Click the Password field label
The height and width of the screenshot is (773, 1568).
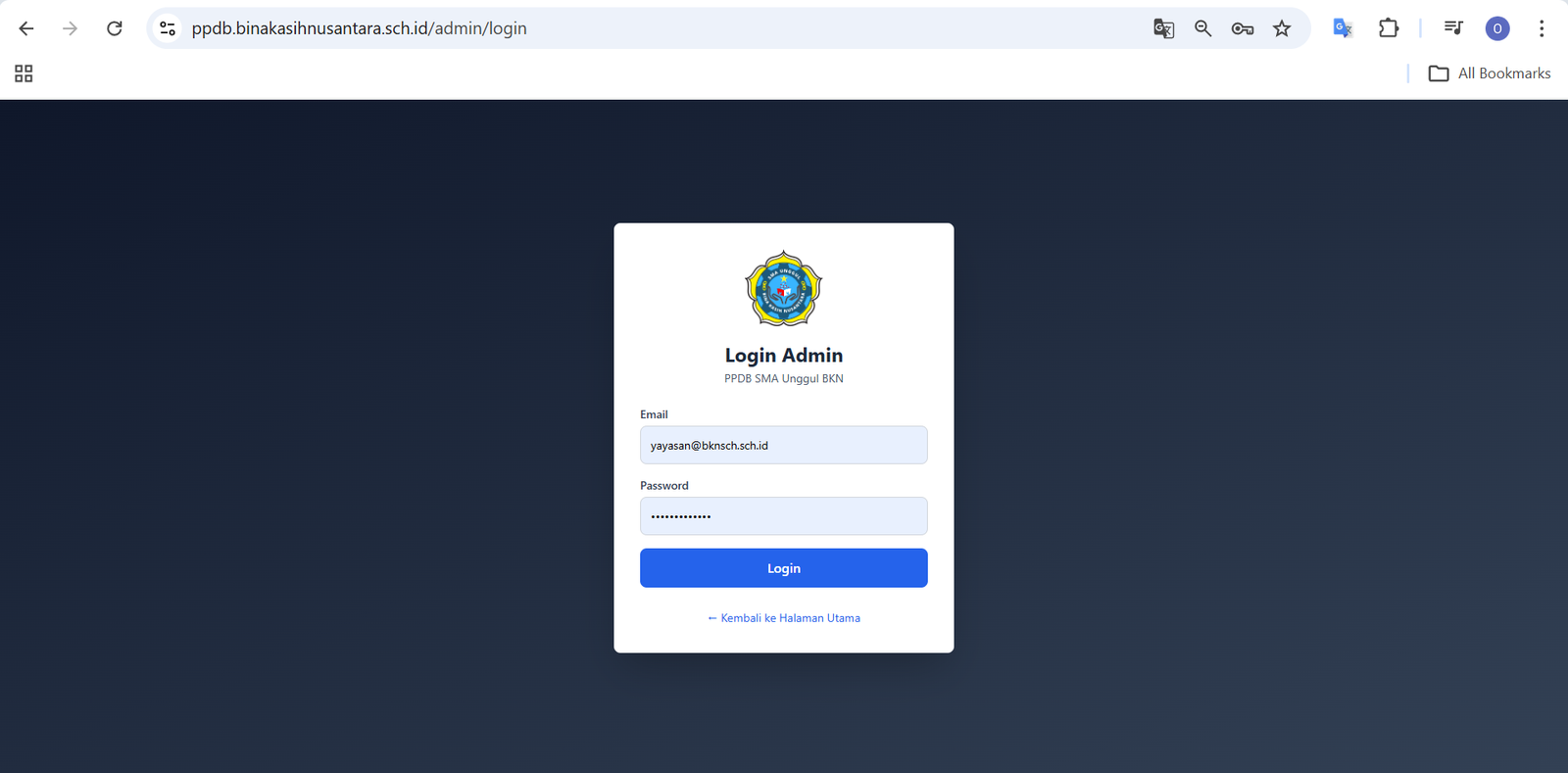(x=664, y=486)
